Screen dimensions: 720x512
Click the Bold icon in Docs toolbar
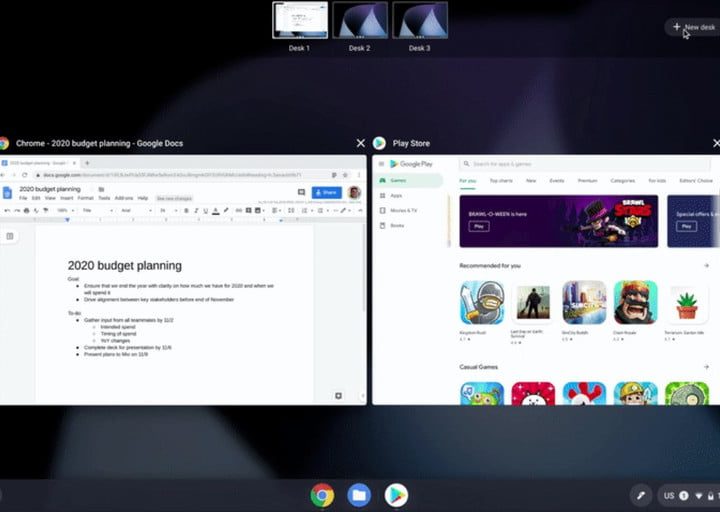coord(186,210)
